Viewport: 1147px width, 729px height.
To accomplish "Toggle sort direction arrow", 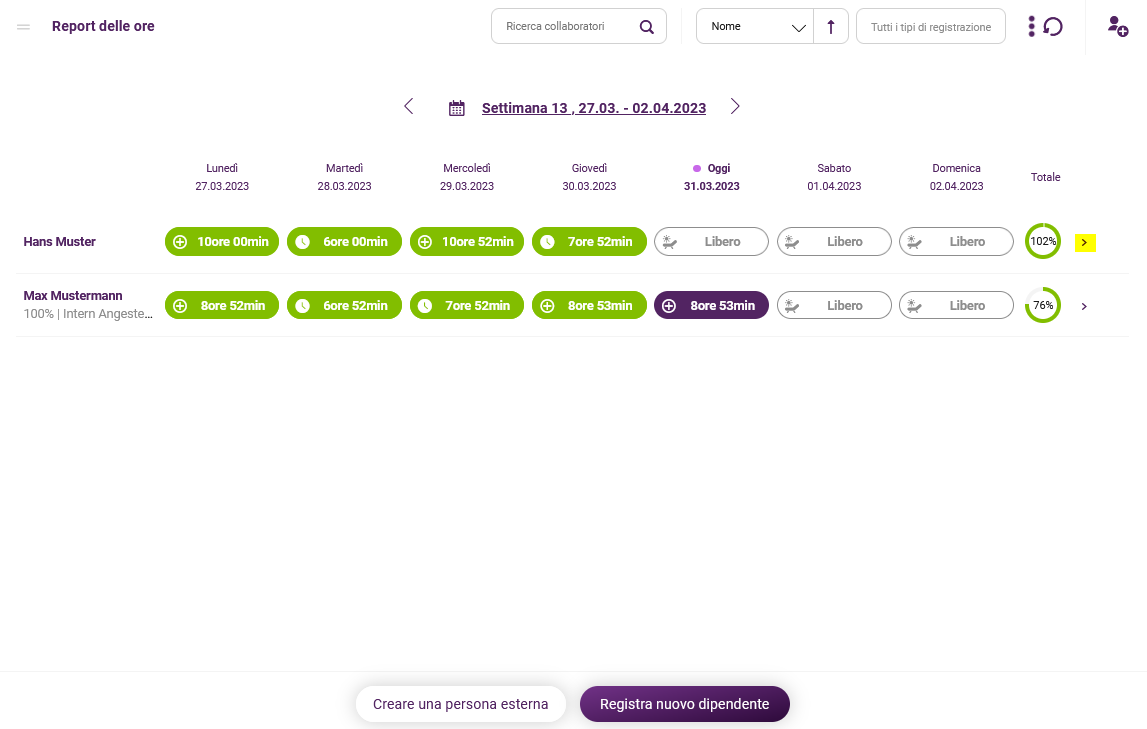I will point(831,26).
